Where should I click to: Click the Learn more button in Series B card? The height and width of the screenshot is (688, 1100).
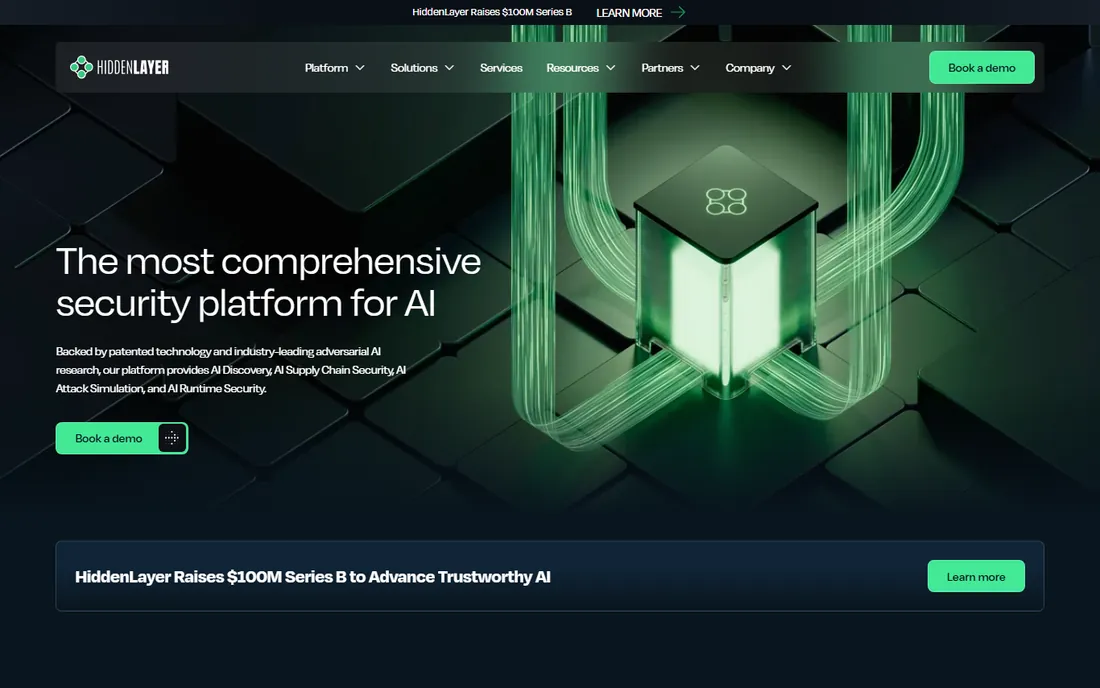click(x=976, y=576)
